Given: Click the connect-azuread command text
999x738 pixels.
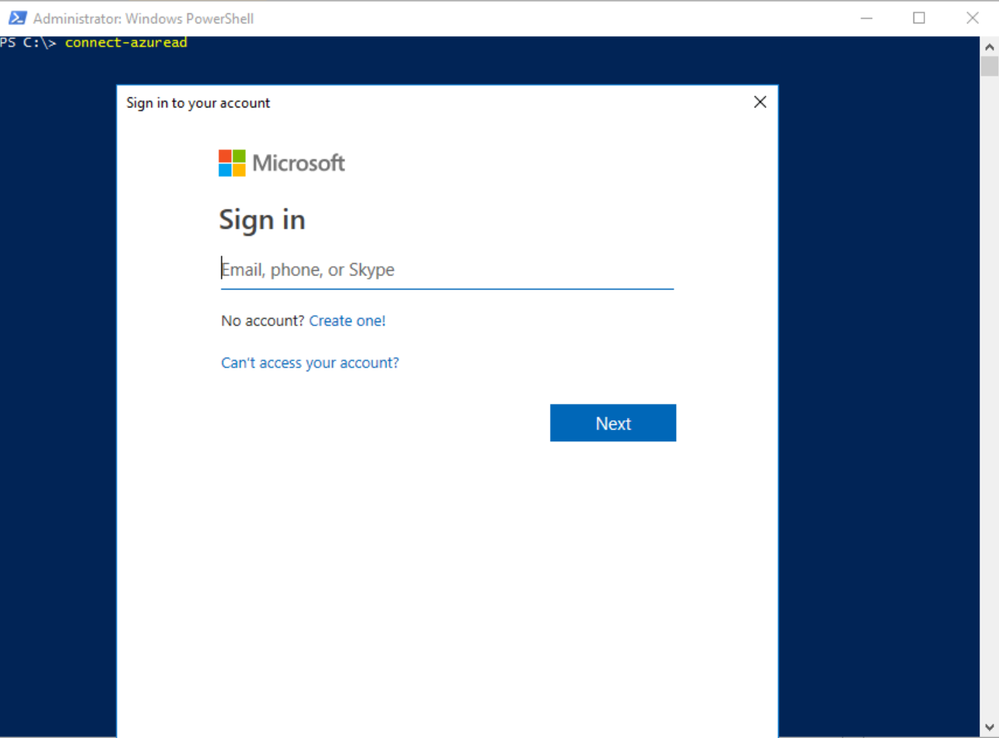Looking at the screenshot, I should coord(126,43).
